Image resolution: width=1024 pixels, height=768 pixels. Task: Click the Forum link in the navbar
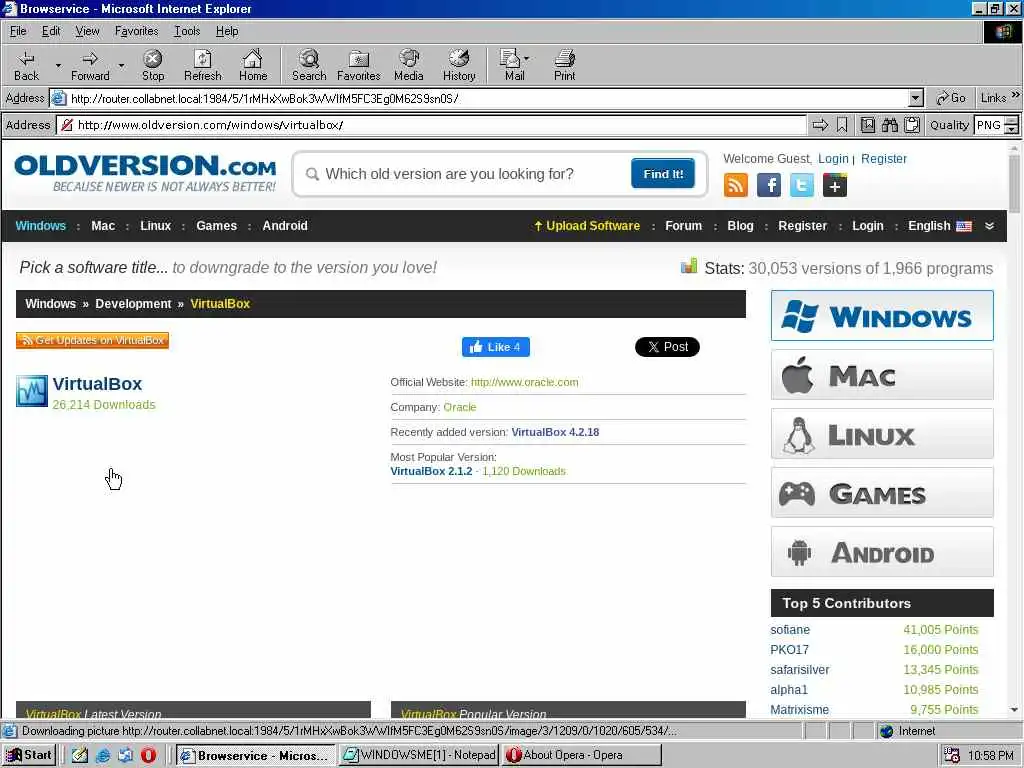[683, 226]
